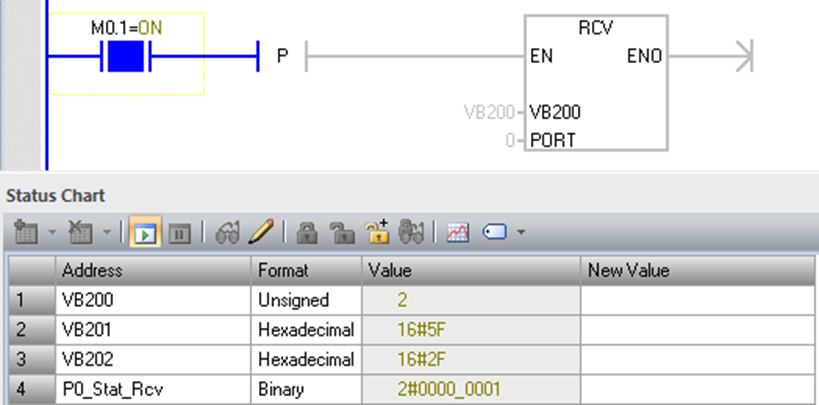The height and width of the screenshot is (405, 819).
Task: Click the Trend View chart icon
Action: click(x=458, y=233)
